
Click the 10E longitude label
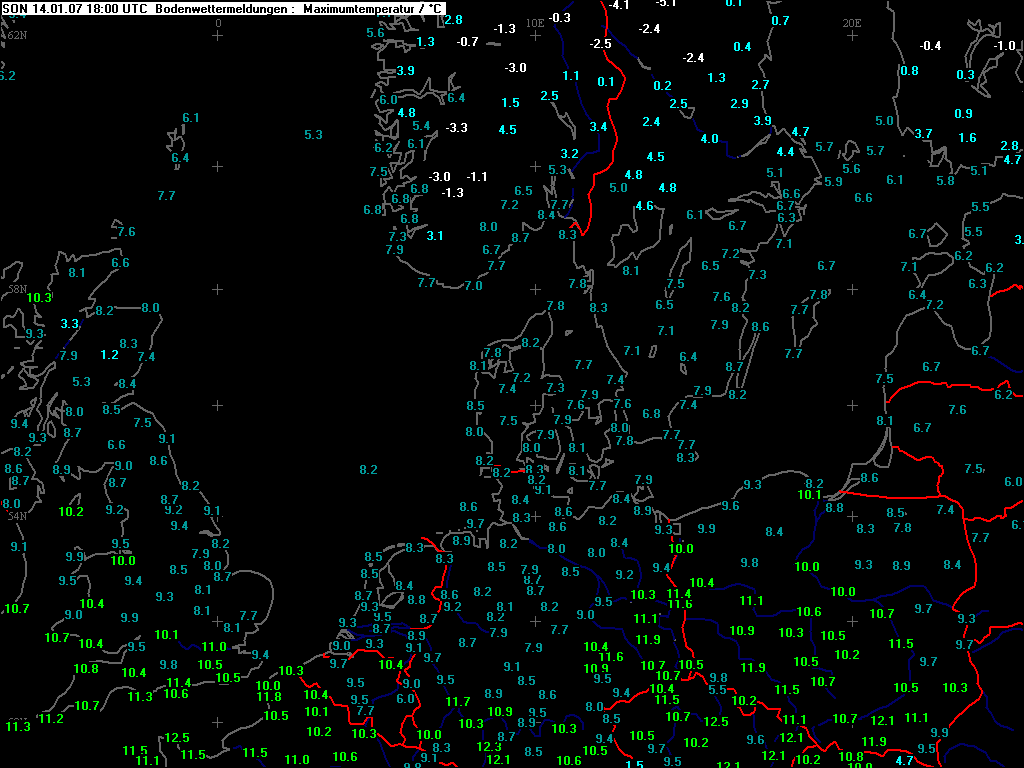click(x=535, y=22)
